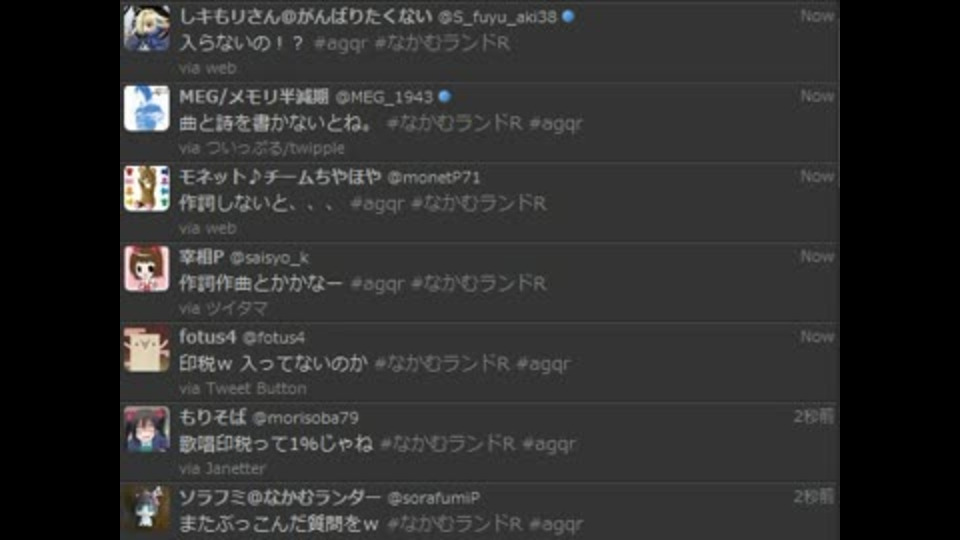Click the avatar of S_fuyu_aki38
This screenshot has width=960, height=540.
coord(147,28)
